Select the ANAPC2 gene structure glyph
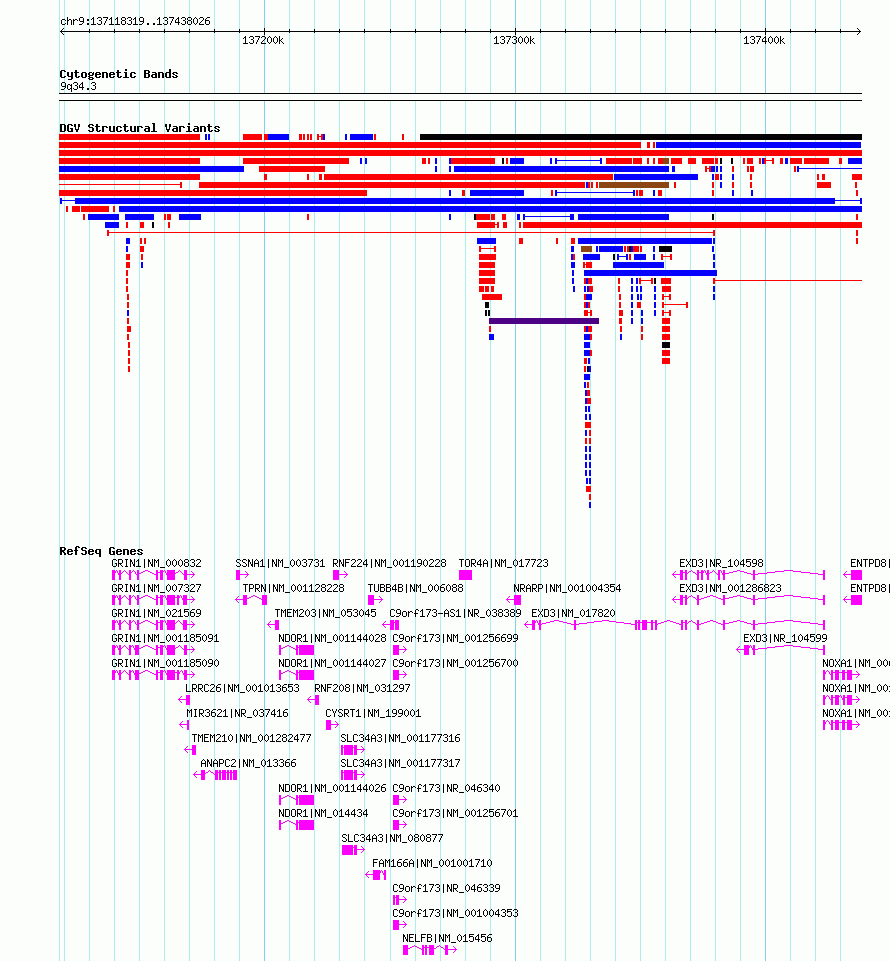Viewport: 890px width, 961px height. [x=215, y=775]
